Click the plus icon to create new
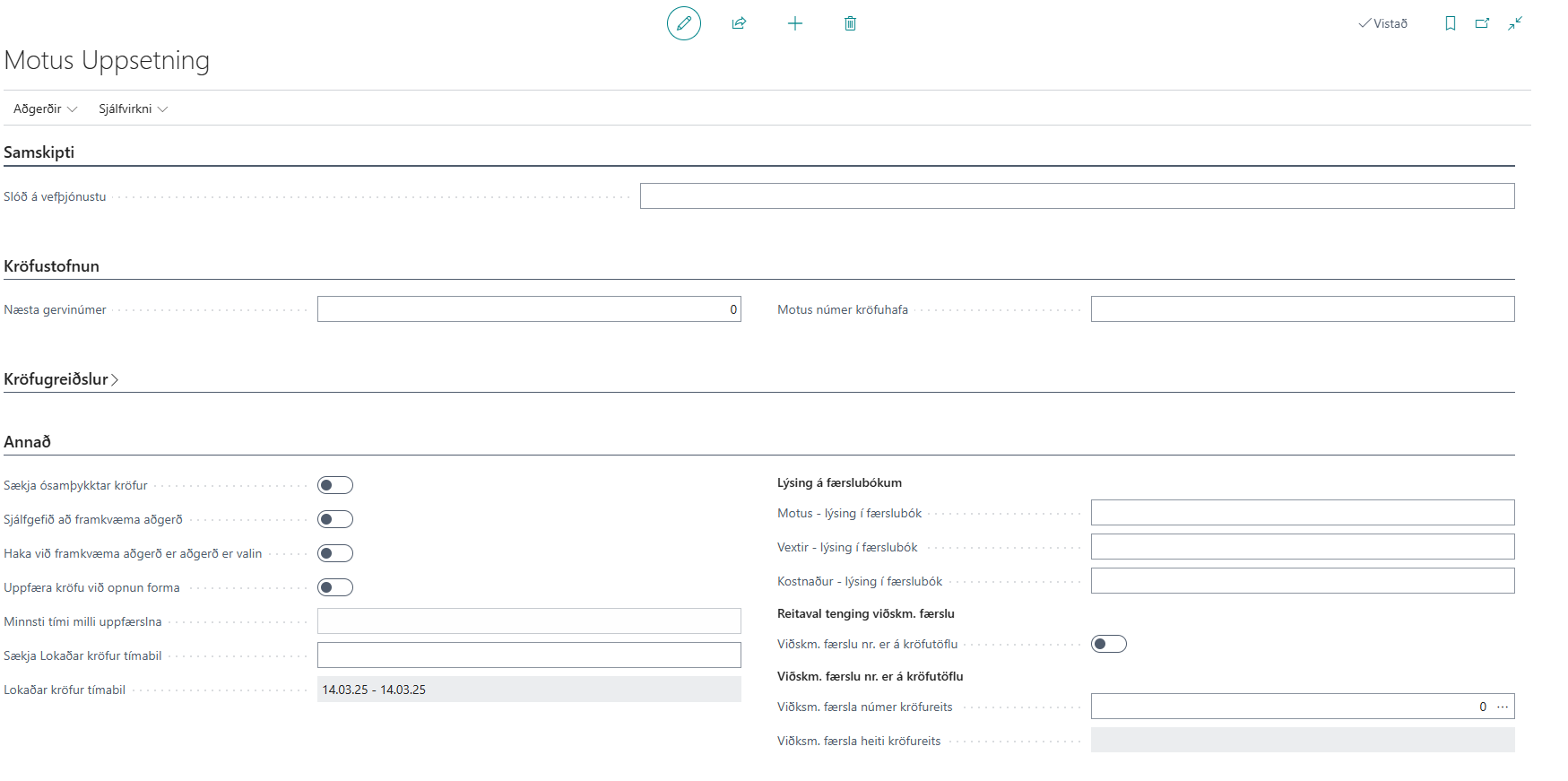 click(794, 23)
